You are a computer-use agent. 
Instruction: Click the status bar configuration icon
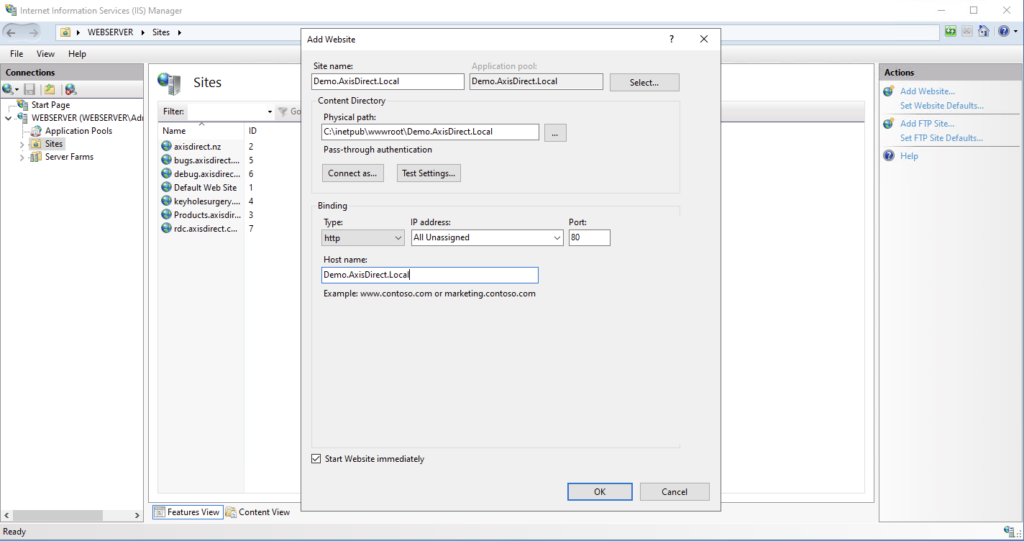point(1012,532)
